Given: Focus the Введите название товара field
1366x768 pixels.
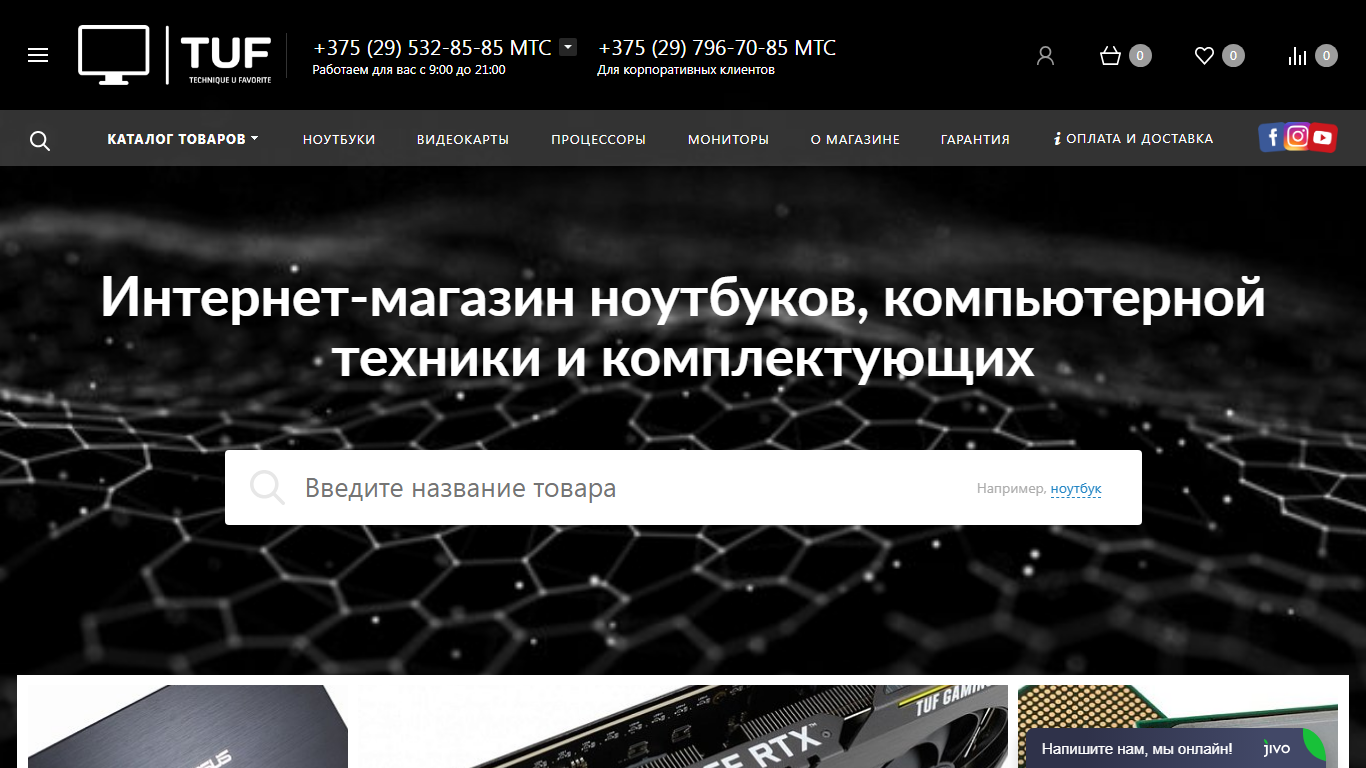Looking at the screenshot, I should (x=683, y=487).
